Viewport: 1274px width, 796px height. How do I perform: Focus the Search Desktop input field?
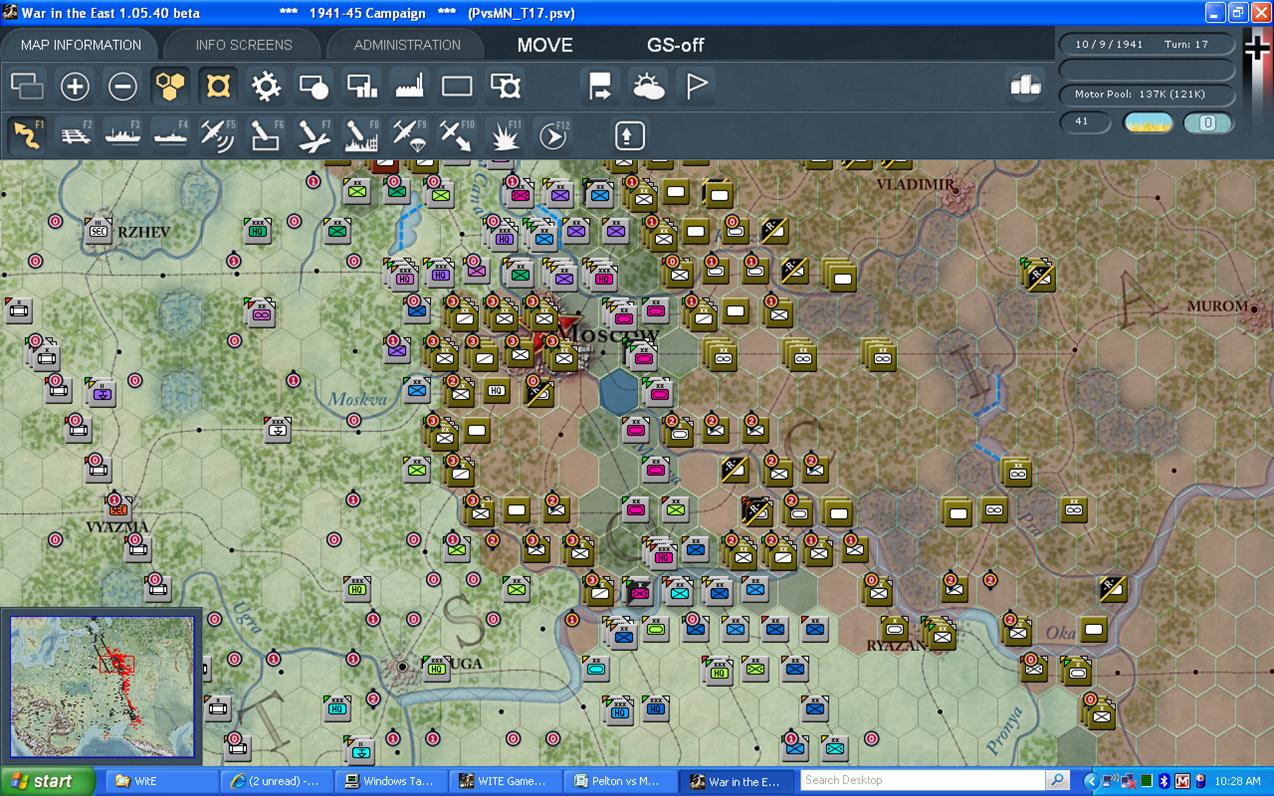922,780
